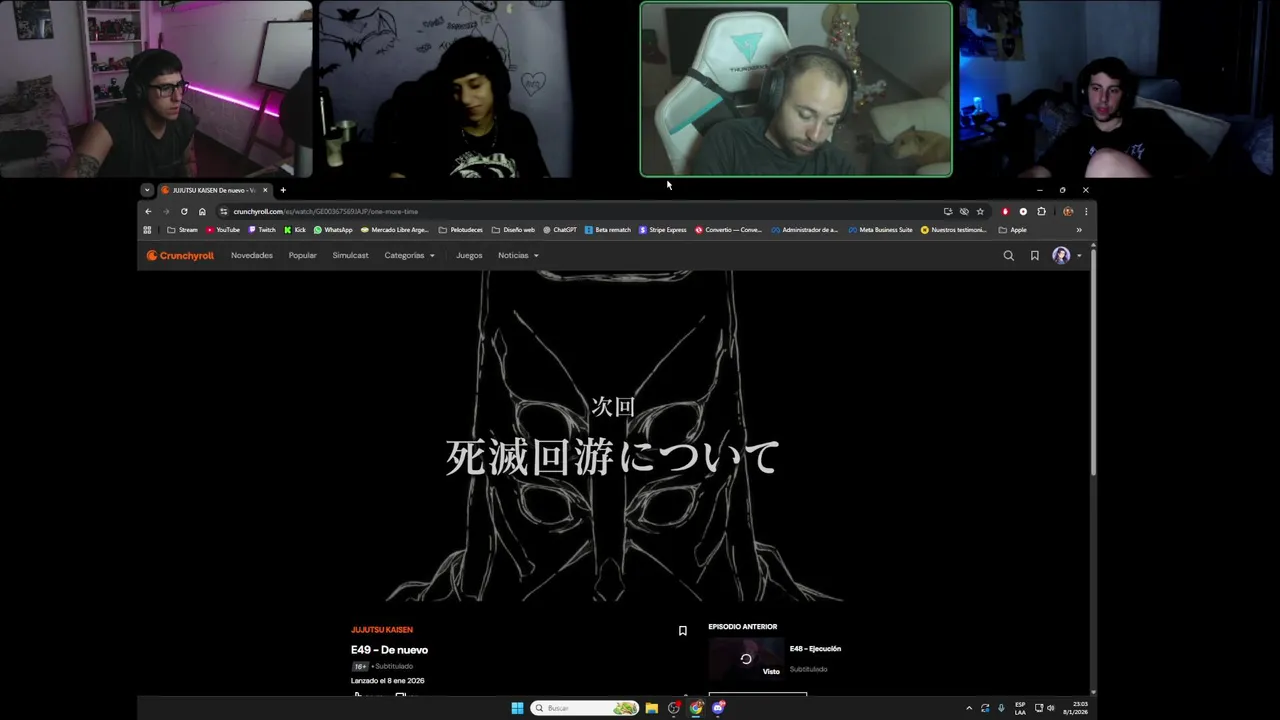Close the JUJUTSU KAISEN browser tab

(265, 190)
